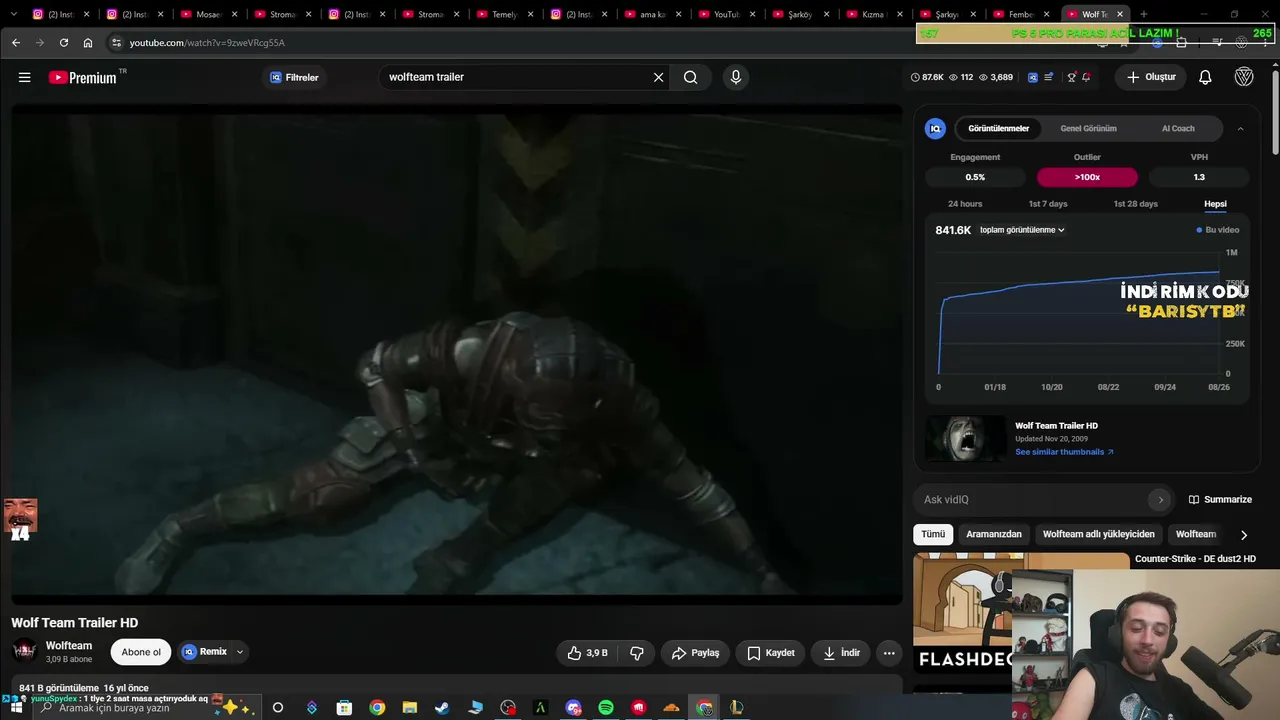Dislike the video with thumbs-down icon
Image resolution: width=1280 pixels, height=720 pixels.
click(637, 653)
